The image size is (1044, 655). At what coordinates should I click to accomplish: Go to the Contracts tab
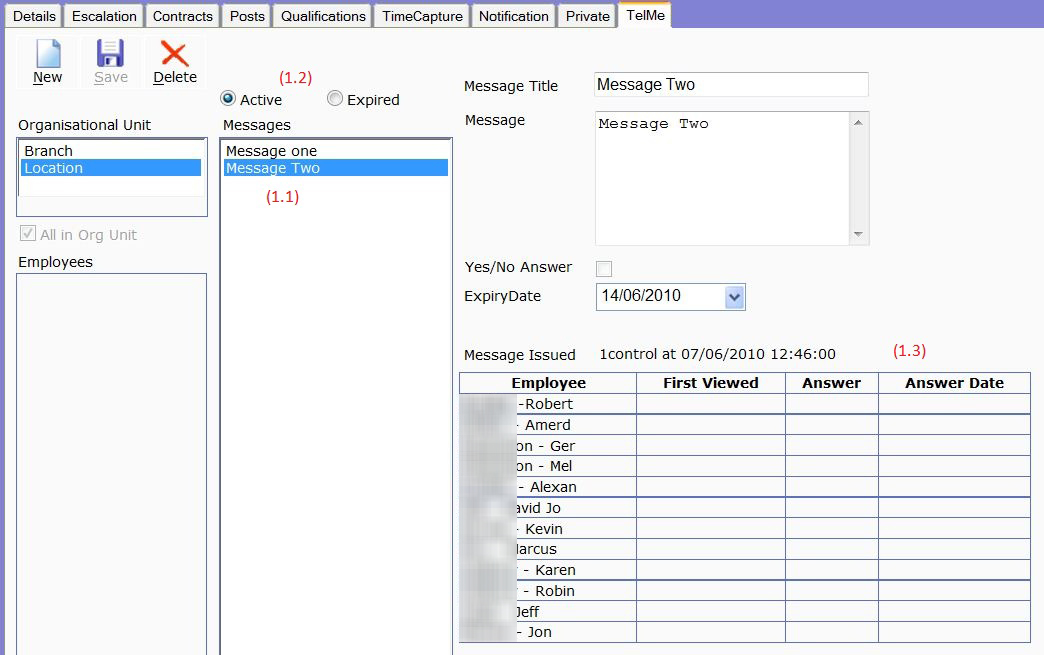click(182, 16)
